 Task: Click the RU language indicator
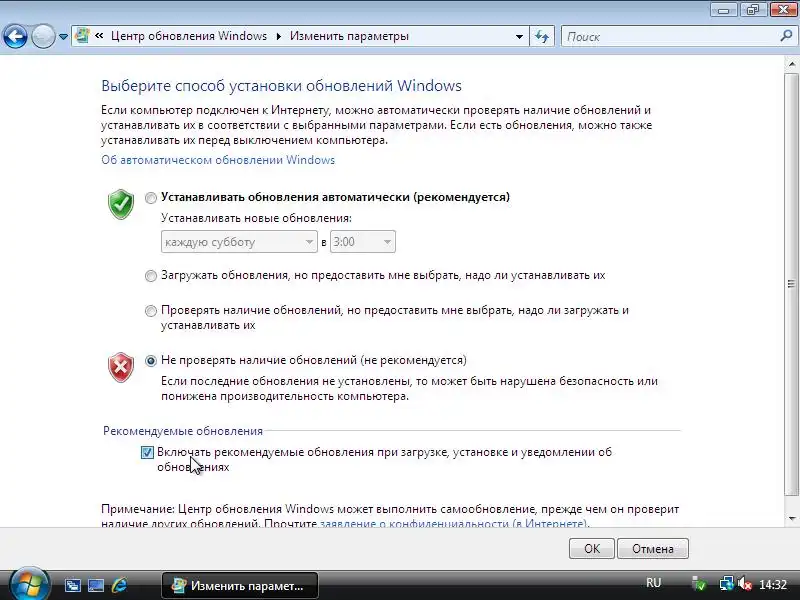[x=653, y=583]
